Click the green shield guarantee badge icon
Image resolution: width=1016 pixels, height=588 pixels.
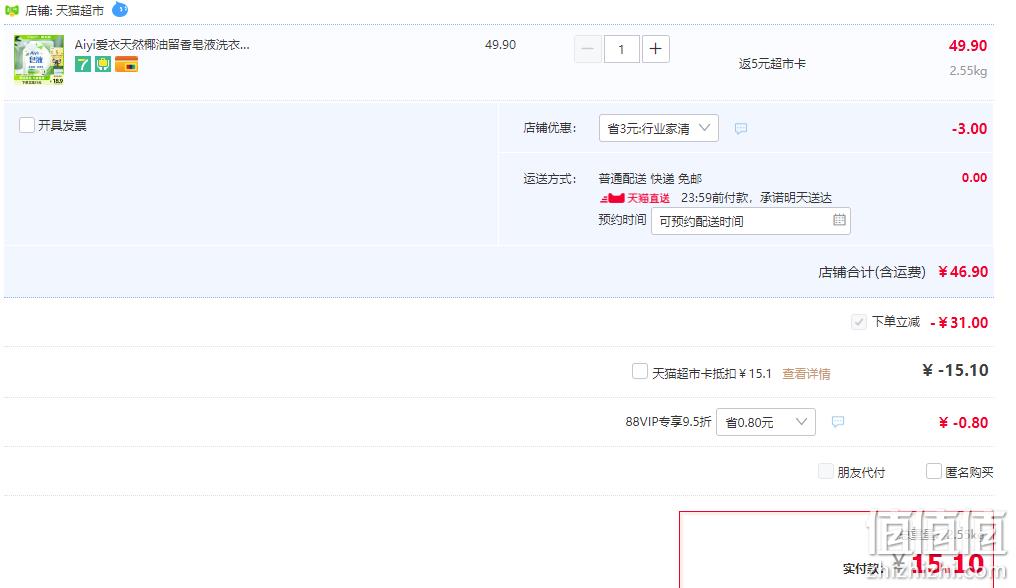pyautogui.click(x=103, y=64)
